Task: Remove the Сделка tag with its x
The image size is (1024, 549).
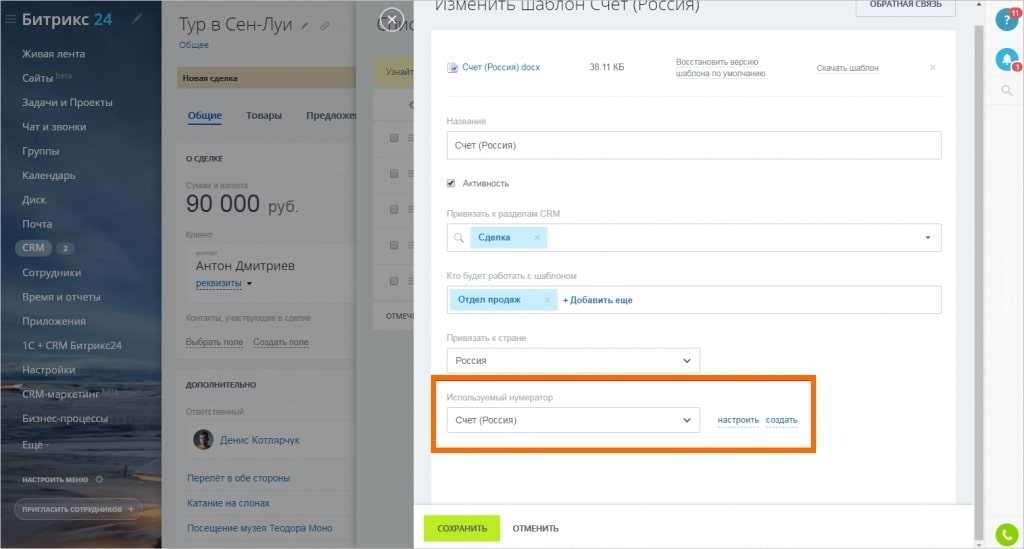Action: coord(536,238)
